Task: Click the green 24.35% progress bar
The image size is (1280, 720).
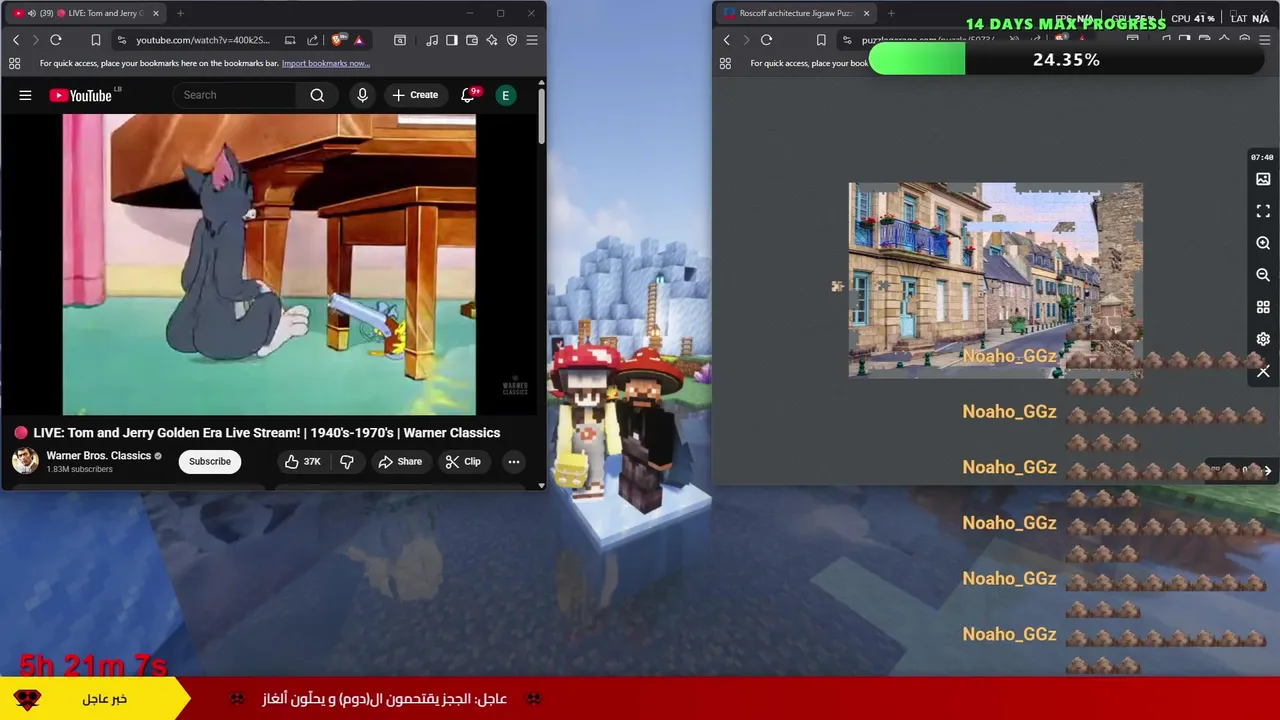Action: point(1065,60)
